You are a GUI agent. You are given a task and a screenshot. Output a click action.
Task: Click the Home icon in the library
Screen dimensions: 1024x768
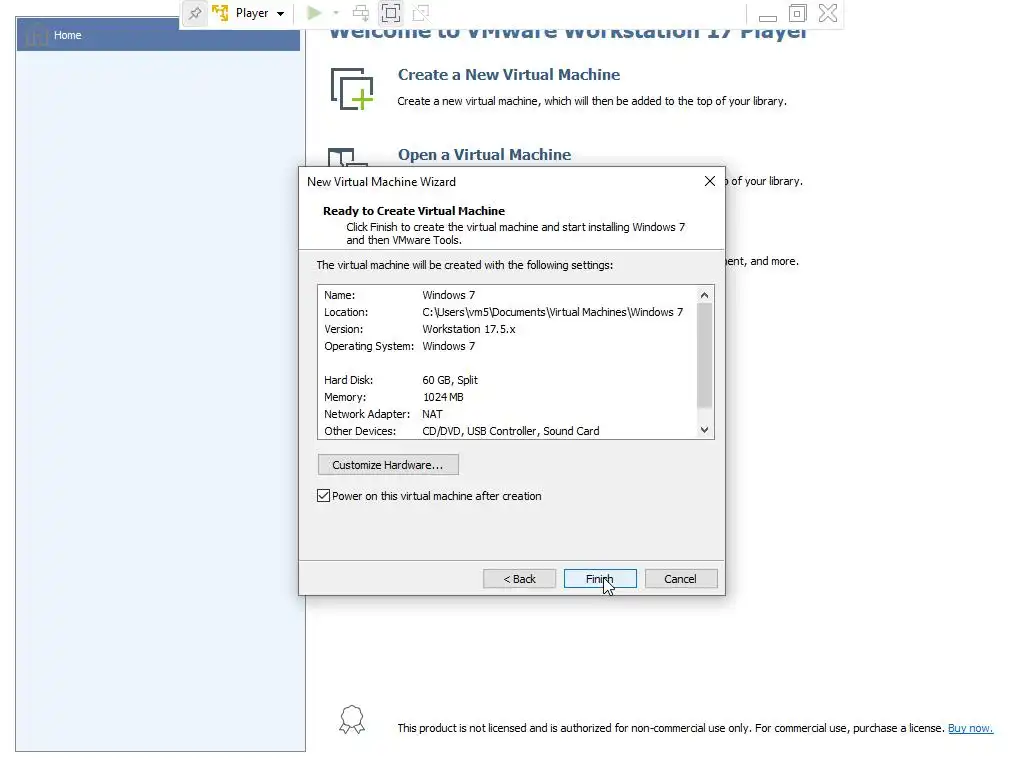click(37, 35)
